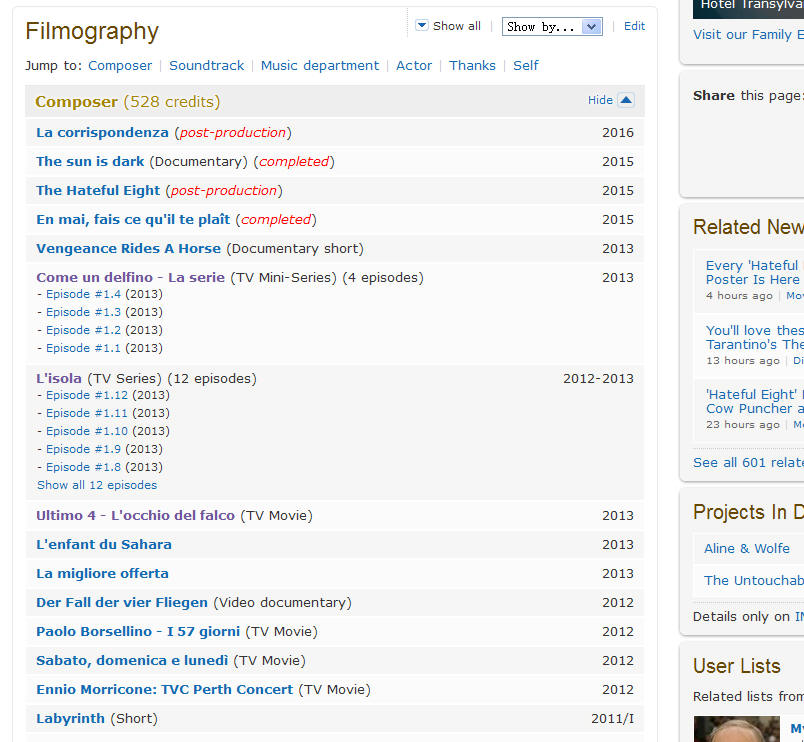Click the Show all arrow icon
Image resolution: width=804 pixels, height=742 pixels.
coord(421,25)
